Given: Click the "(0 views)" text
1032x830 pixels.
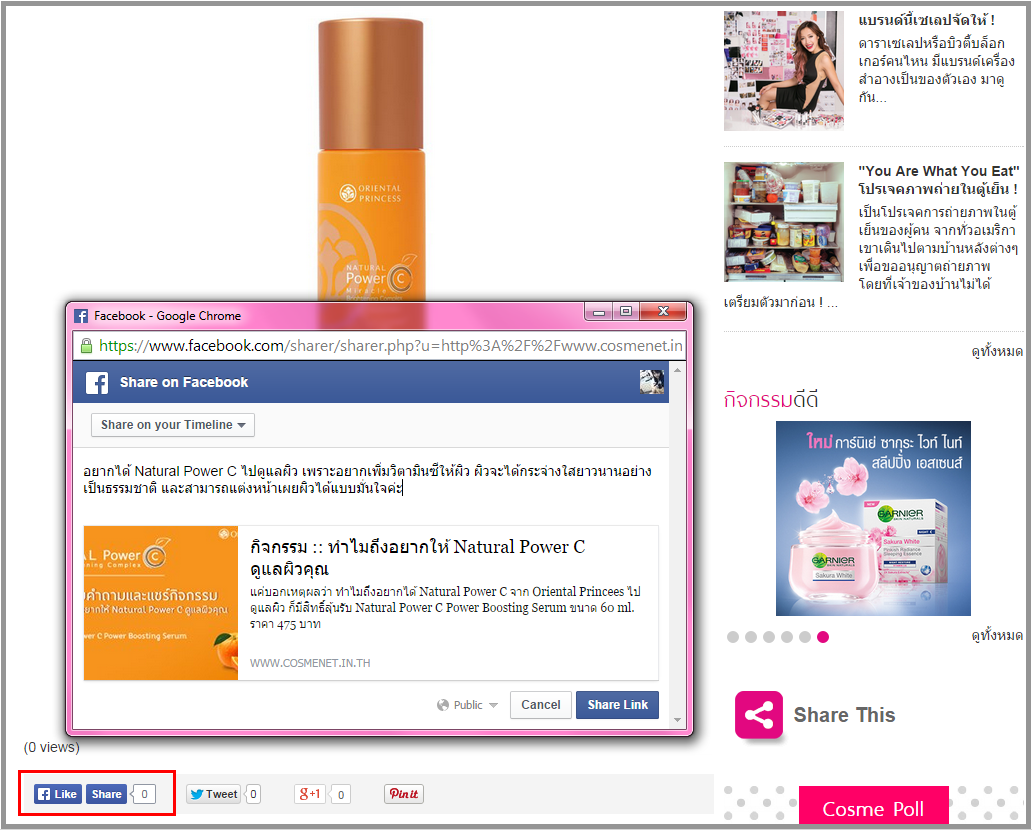Looking at the screenshot, I should click(51, 748).
